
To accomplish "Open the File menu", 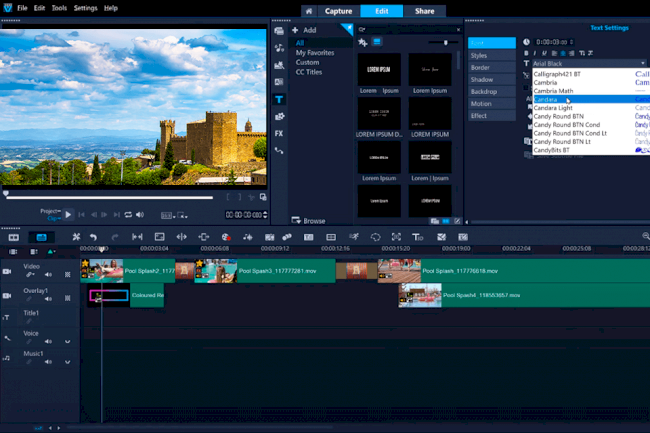I will click(22, 8).
